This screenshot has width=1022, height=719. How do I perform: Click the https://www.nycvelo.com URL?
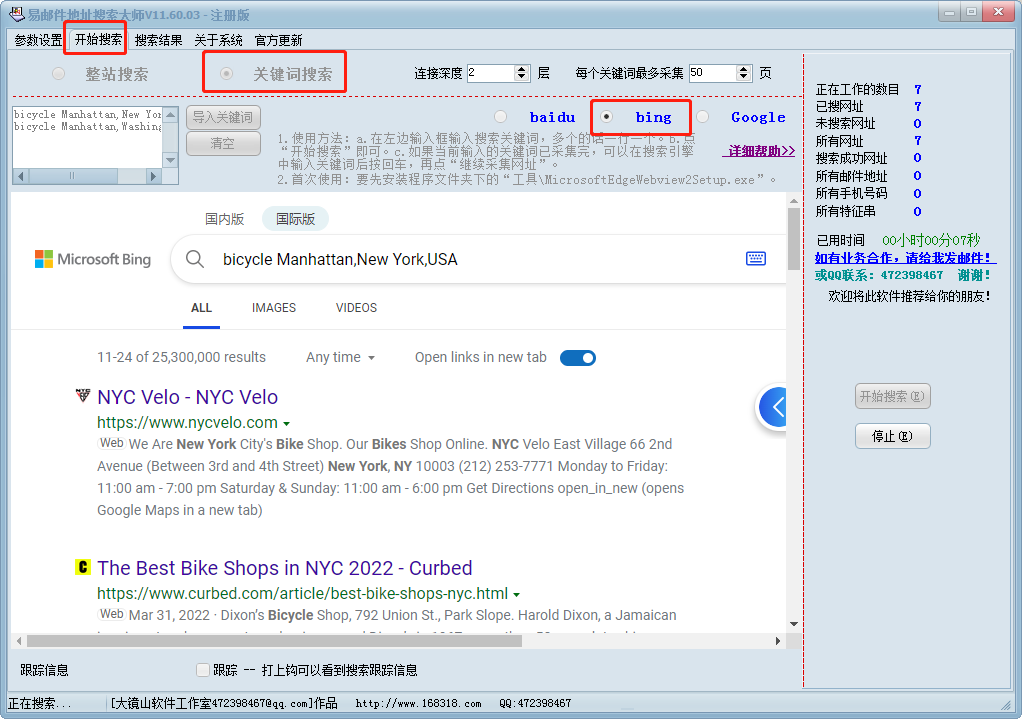(x=188, y=422)
